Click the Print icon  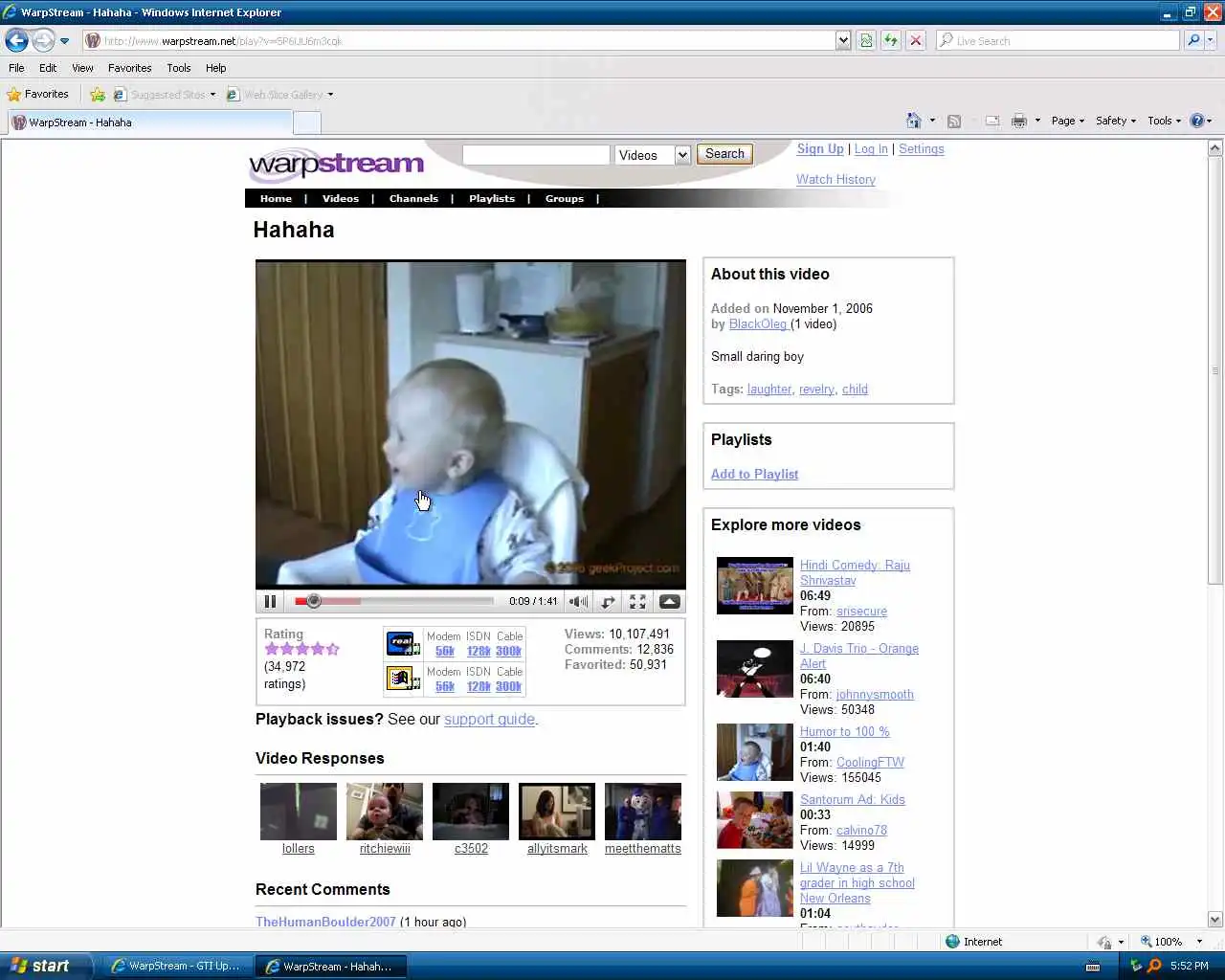[1019, 121]
